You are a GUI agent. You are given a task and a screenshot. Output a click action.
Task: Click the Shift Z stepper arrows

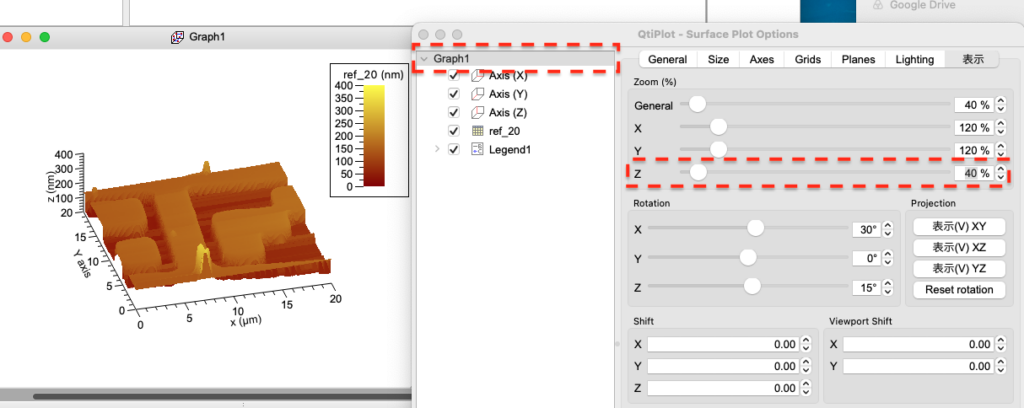point(806,388)
